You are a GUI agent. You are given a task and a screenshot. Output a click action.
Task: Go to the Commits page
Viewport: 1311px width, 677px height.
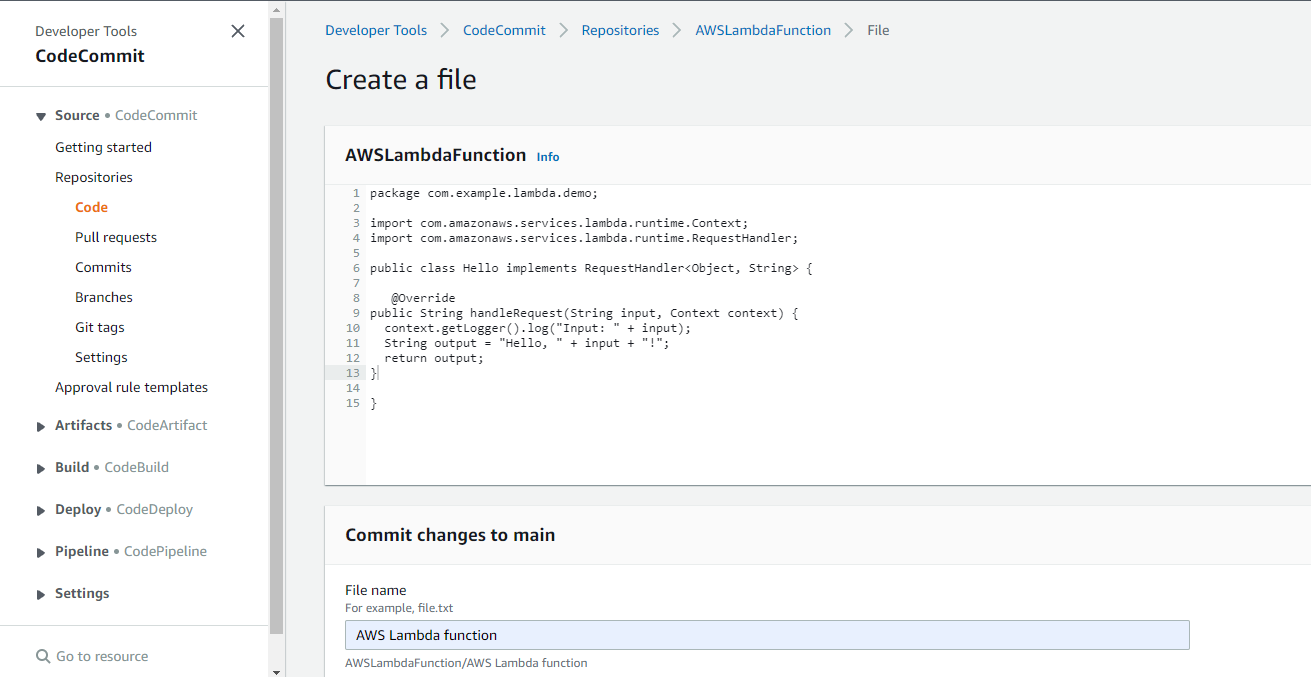pyautogui.click(x=103, y=267)
